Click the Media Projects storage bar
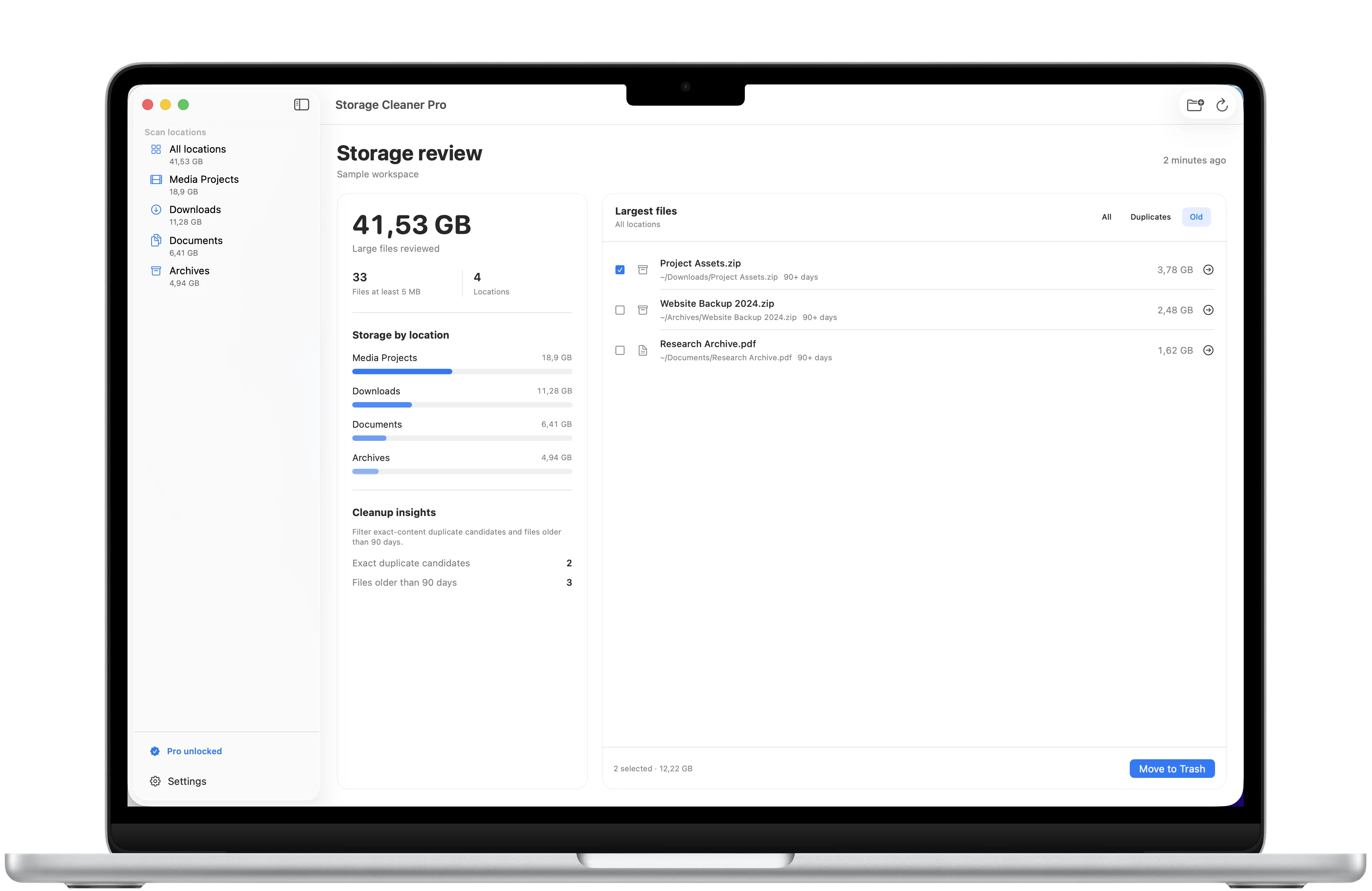 pos(462,372)
